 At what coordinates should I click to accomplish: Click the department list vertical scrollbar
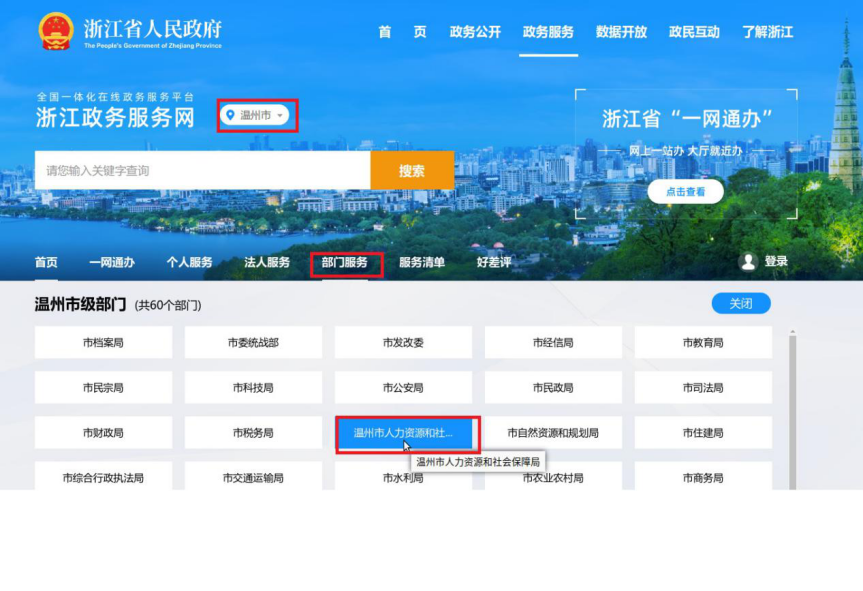793,400
